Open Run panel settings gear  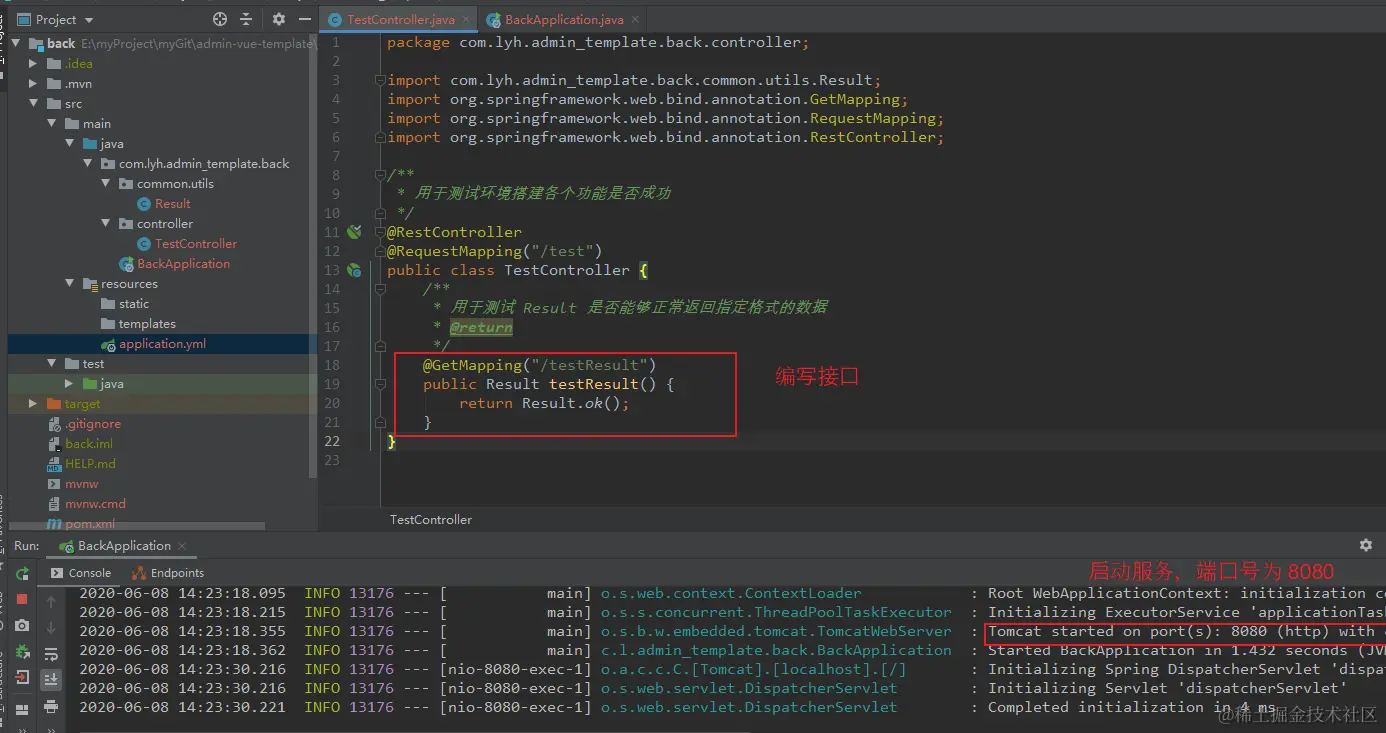pos(1365,545)
